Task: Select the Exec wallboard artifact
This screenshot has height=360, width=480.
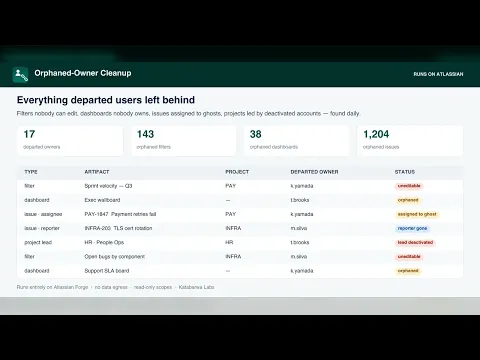Action: tap(102, 200)
